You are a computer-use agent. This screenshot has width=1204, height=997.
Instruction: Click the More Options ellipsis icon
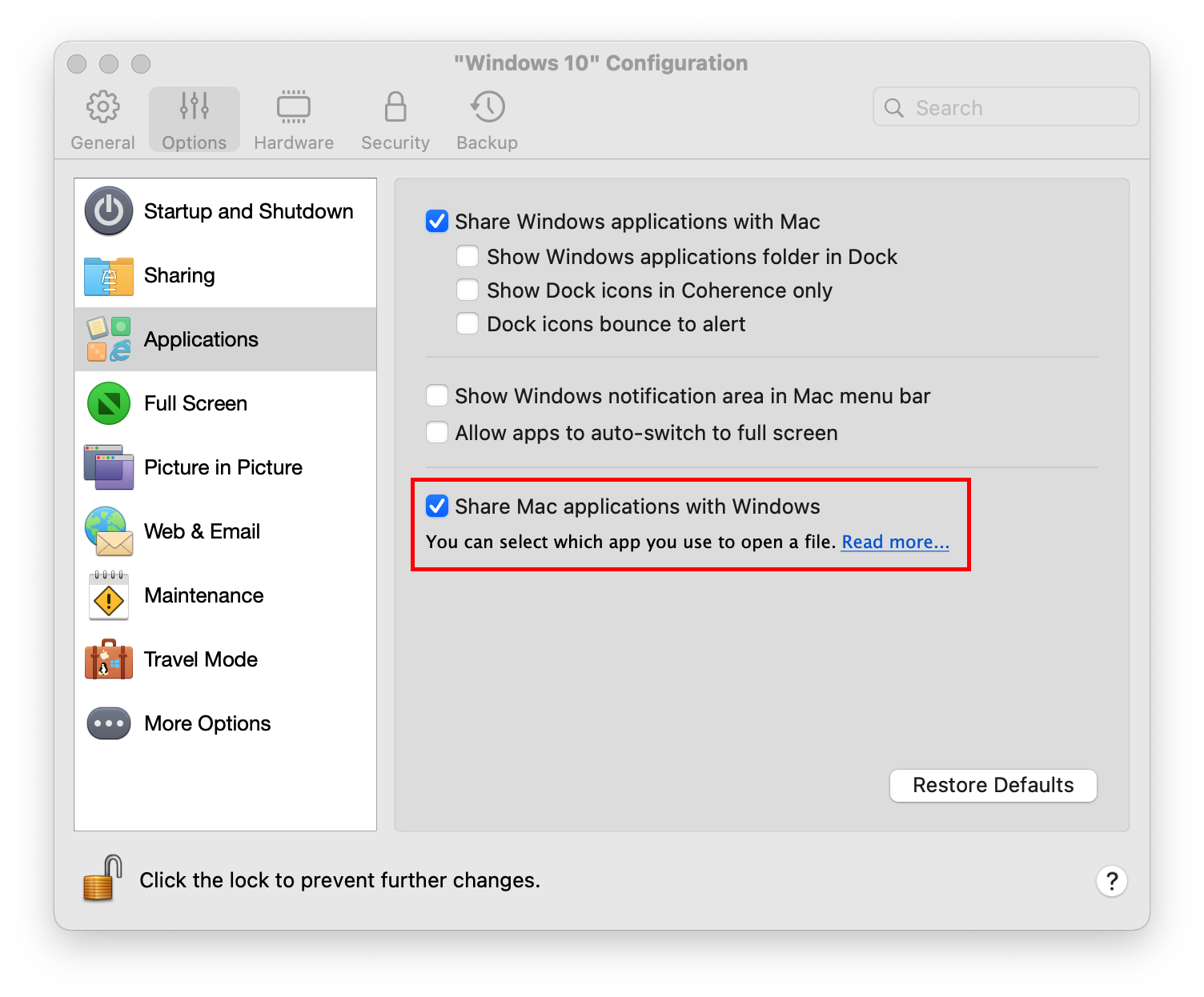[108, 723]
